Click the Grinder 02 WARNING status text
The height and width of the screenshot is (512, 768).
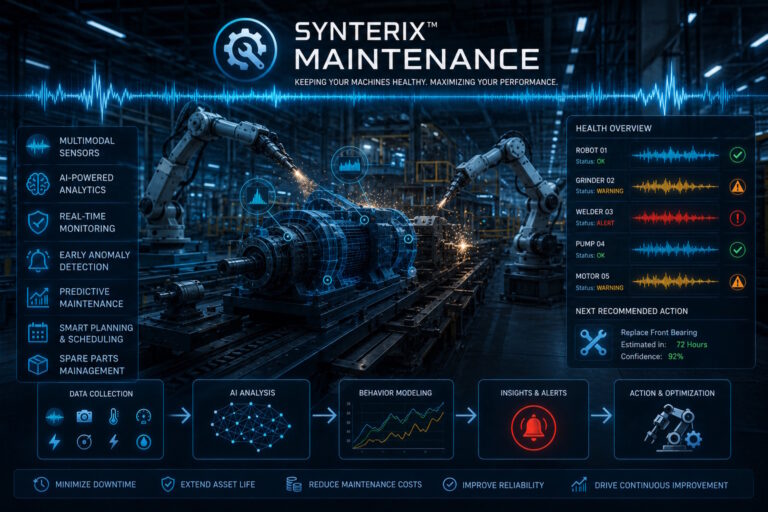[610, 191]
